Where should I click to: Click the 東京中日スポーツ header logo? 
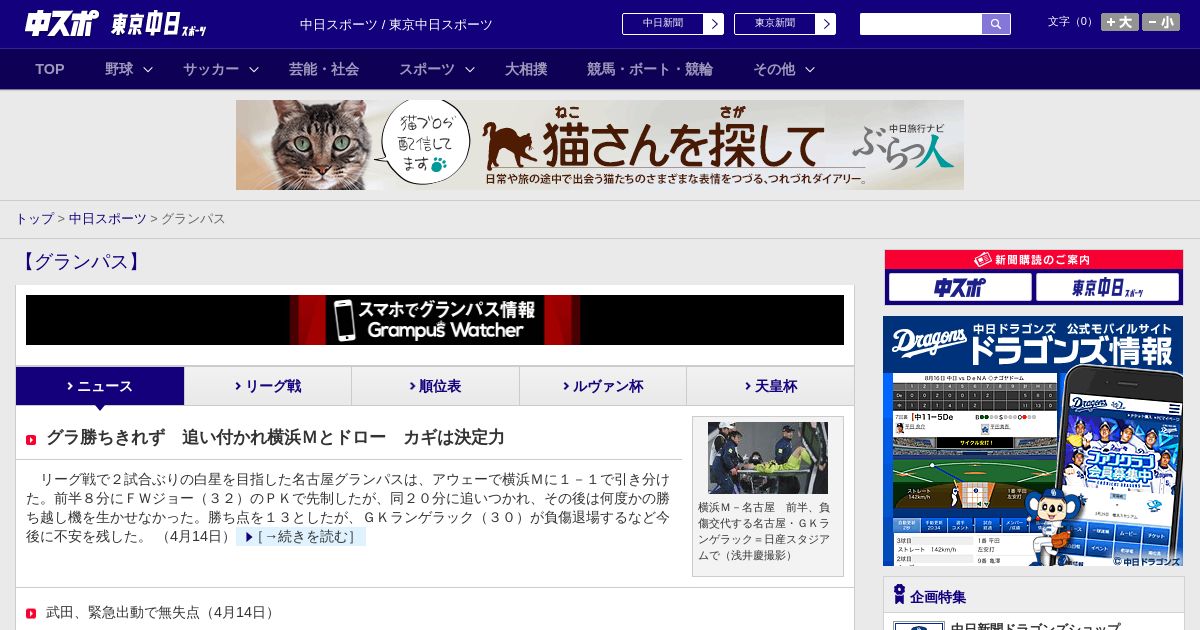point(159,24)
